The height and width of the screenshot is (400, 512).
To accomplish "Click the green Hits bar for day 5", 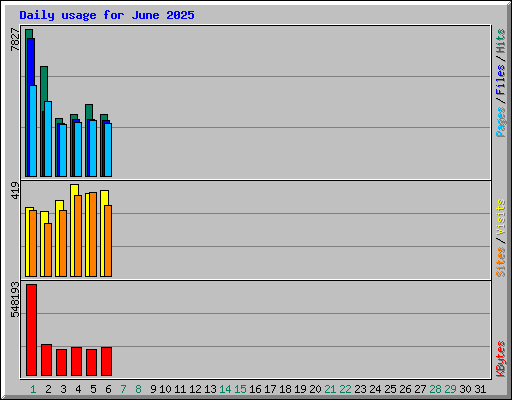I will coord(89,112).
